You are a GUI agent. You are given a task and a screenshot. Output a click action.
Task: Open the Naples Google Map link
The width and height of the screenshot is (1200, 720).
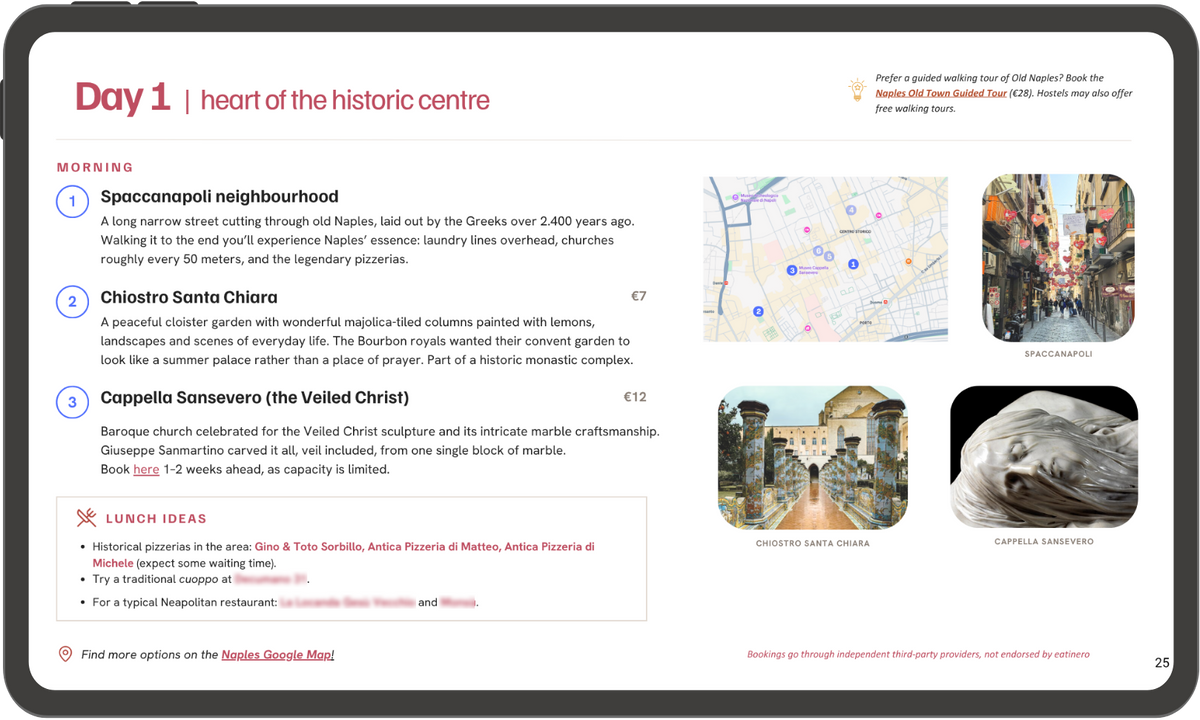(x=278, y=655)
